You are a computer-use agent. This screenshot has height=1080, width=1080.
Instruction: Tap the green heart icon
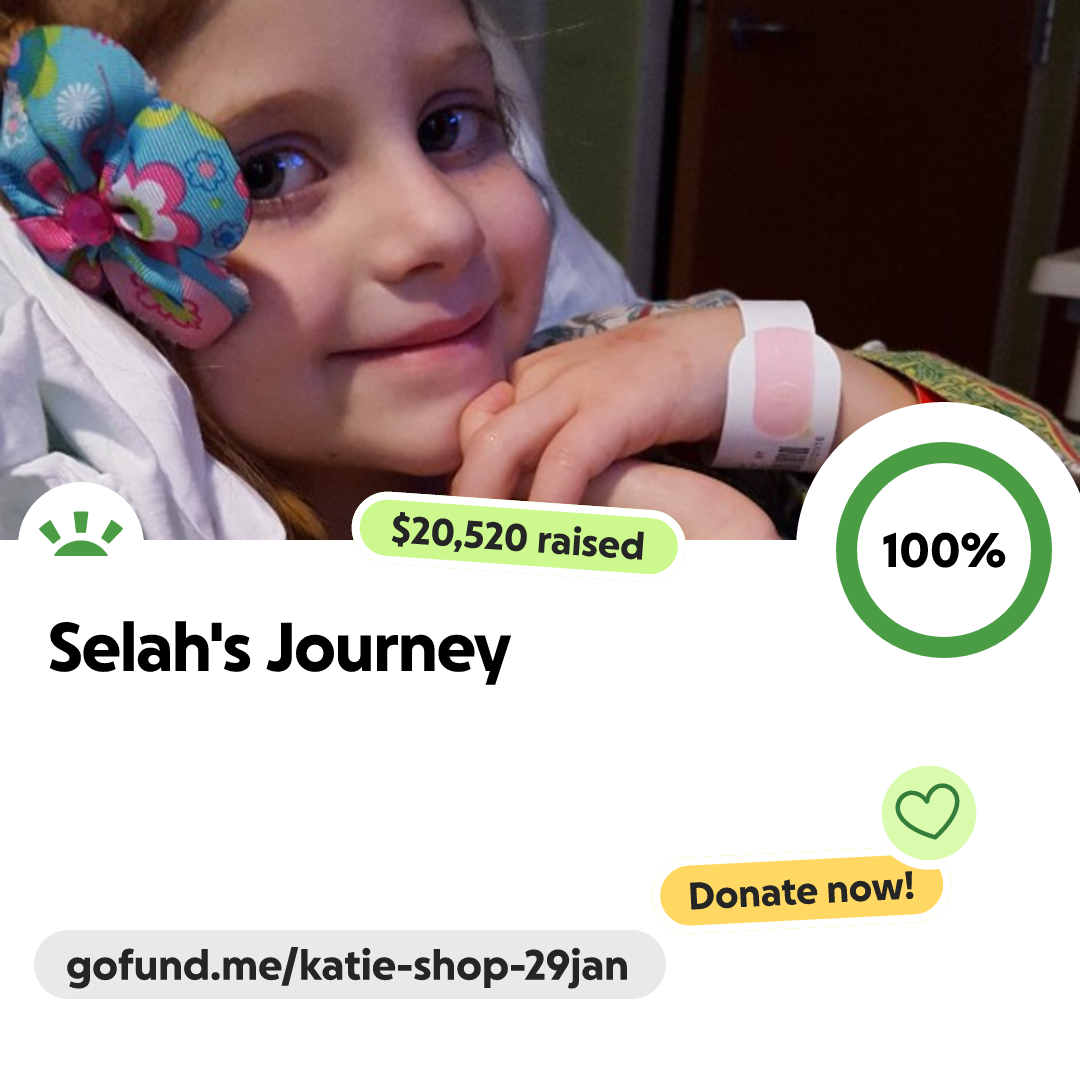tap(928, 811)
